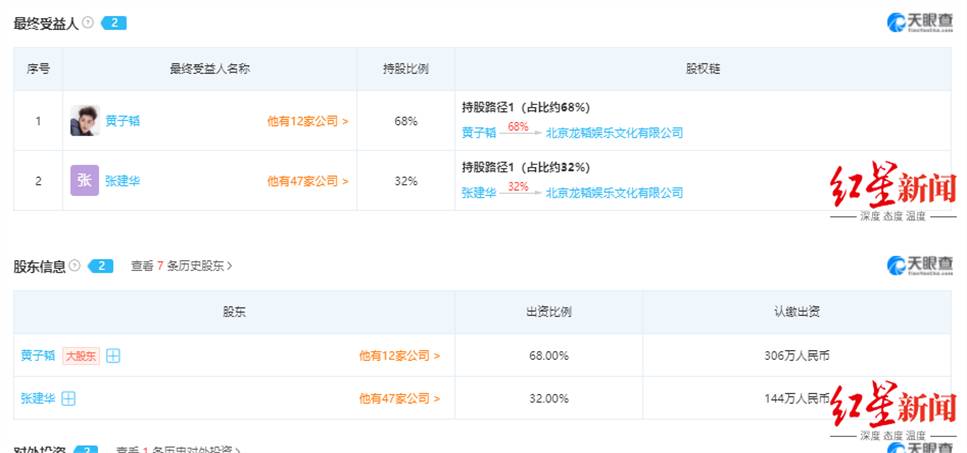Click the help icon beside 股东信息
Image resolution: width=967 pixels, height=453 pixels.
tap(75, 266)
